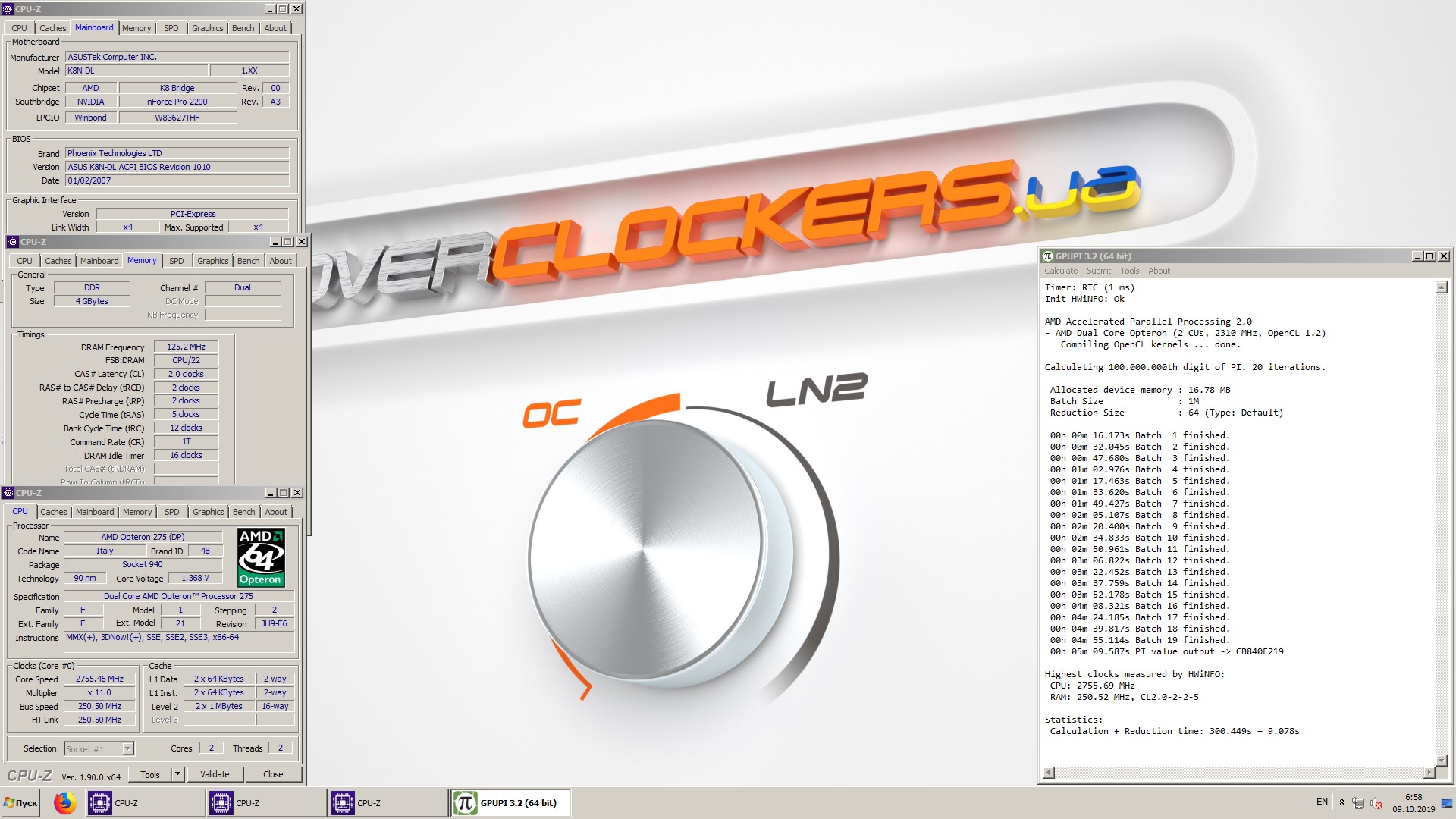The width and height of the screenshot is (1456, 819).
Task: Click the PI value output CB840E219 line
Action: (x=1166, y=651)
